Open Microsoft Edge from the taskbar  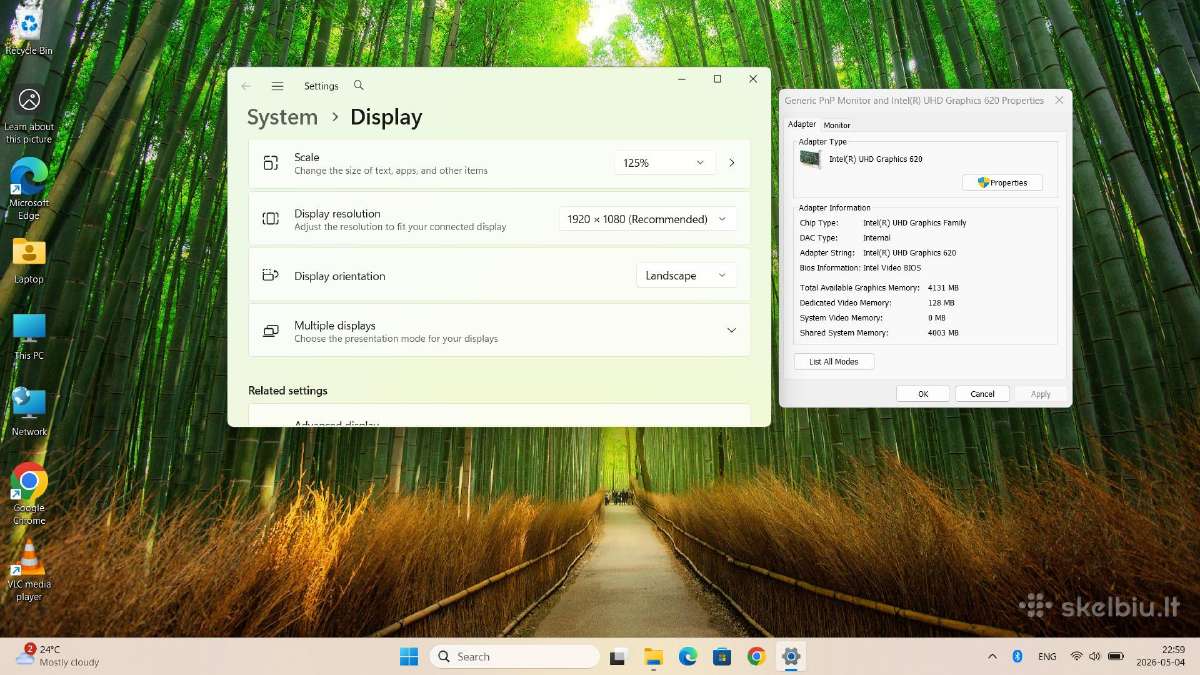688,656
